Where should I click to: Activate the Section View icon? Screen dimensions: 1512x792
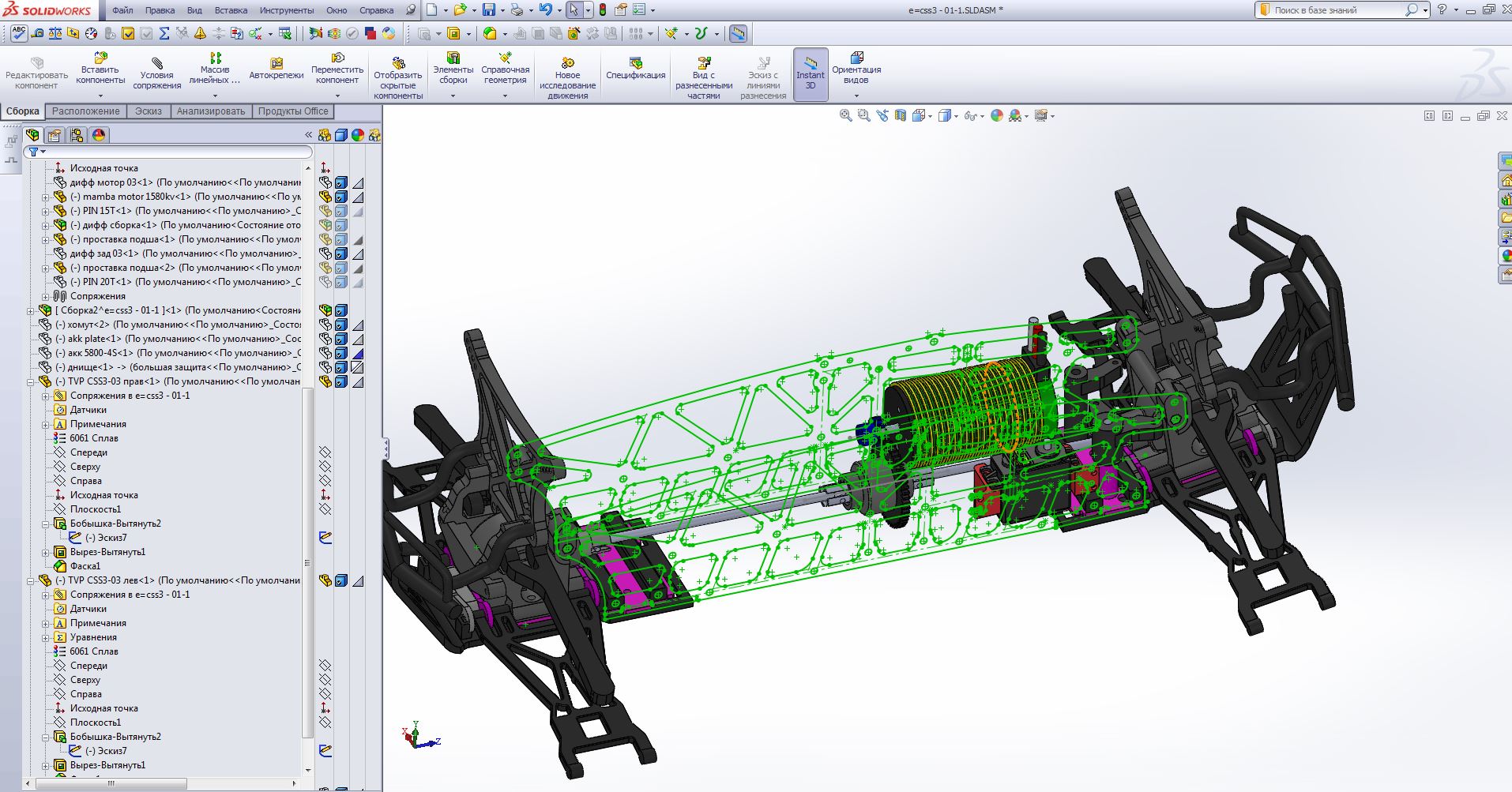(901, 116)
